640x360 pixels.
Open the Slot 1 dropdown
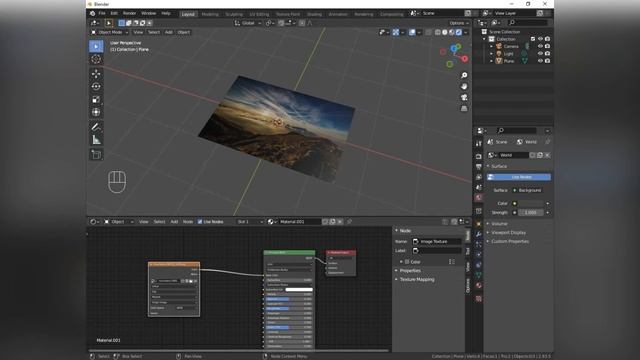coord(250,222)
